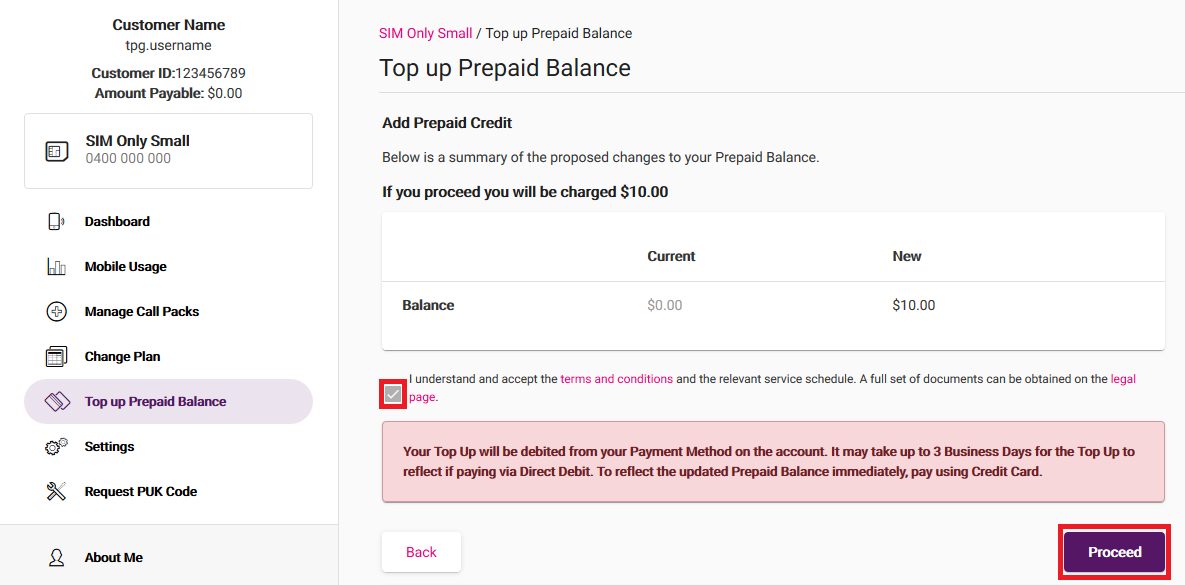The width and height of the screenshot is (1185, 585).
Task: Tick the terms and conditions acceptance checkbox
Action: point(394,394)
